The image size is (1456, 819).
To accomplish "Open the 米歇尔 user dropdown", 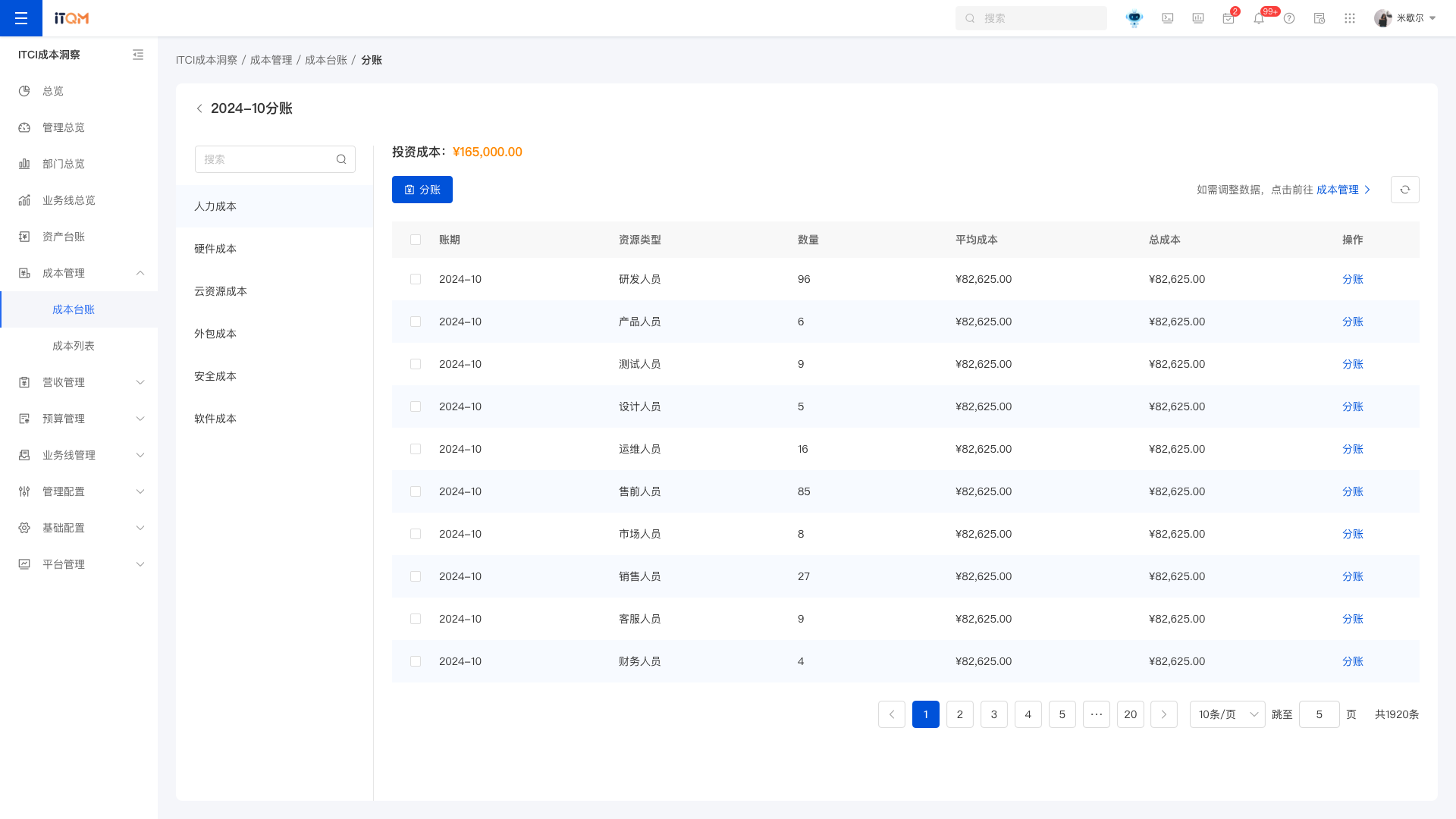I will point(1405,18).
